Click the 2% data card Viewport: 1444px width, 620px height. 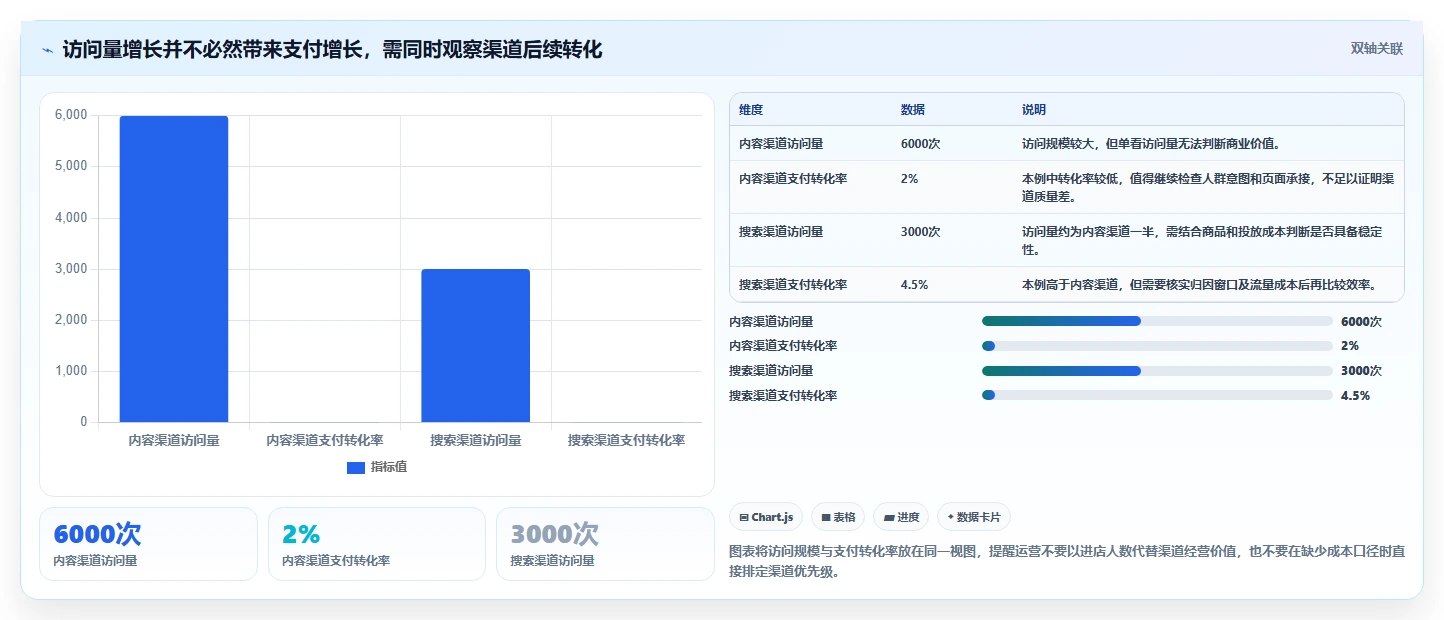pyautogui.click(x=377, y=544)
